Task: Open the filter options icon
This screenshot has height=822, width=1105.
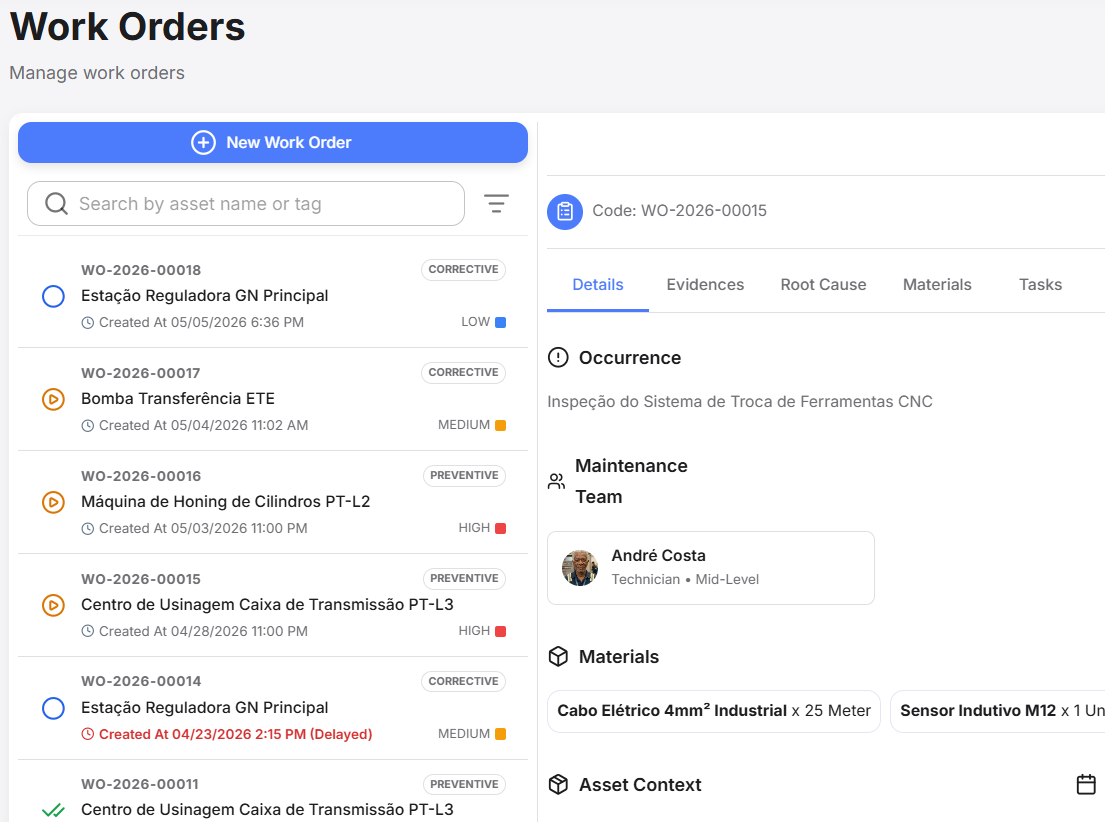Action: pyautogui.click(x=496, y=204)
